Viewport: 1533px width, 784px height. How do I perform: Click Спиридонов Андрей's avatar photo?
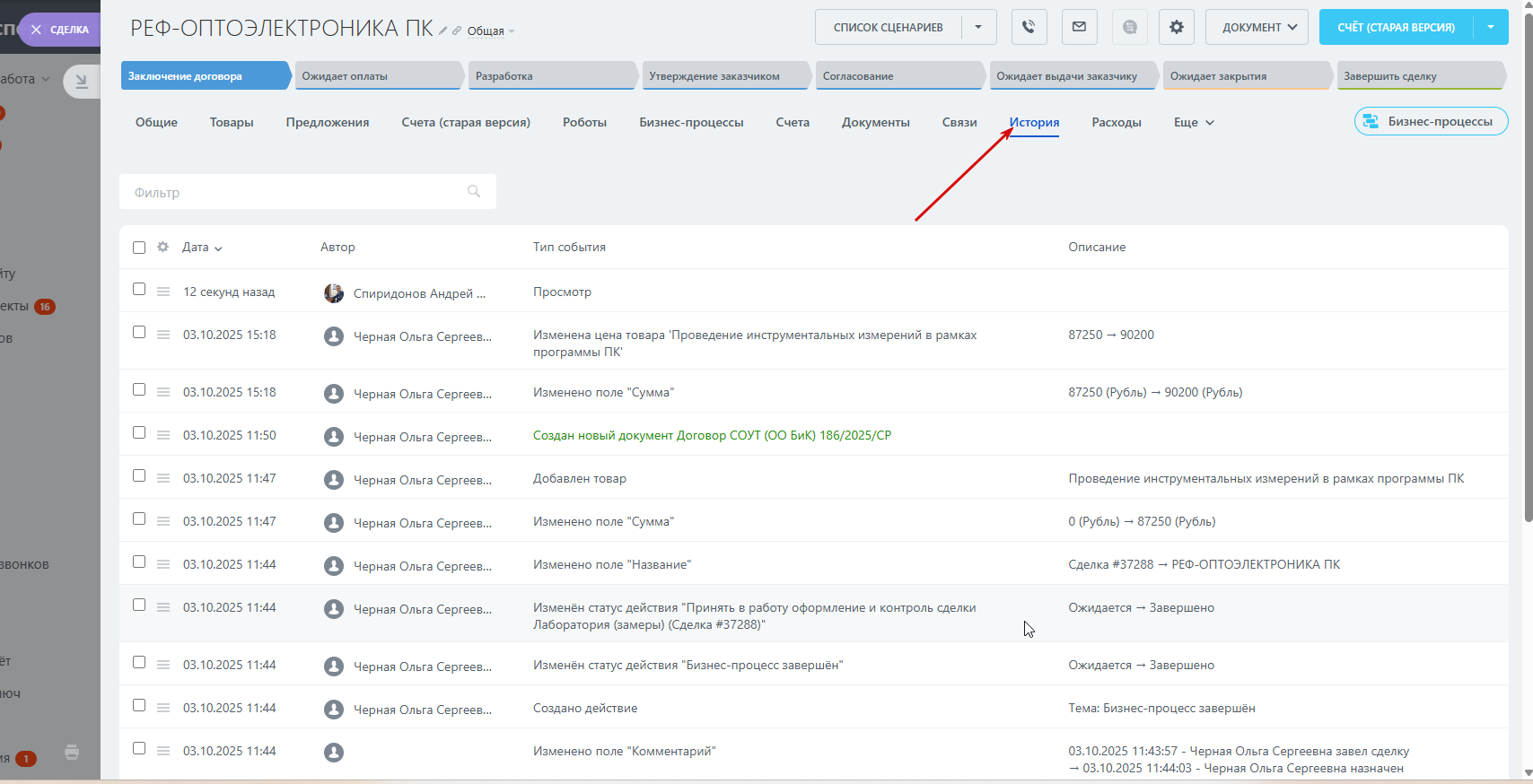click(334, 293)
